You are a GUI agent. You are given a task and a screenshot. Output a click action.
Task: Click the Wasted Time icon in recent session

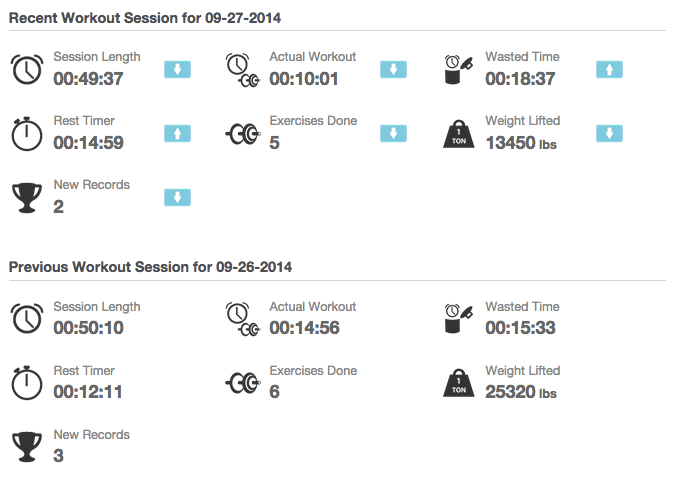458,69
